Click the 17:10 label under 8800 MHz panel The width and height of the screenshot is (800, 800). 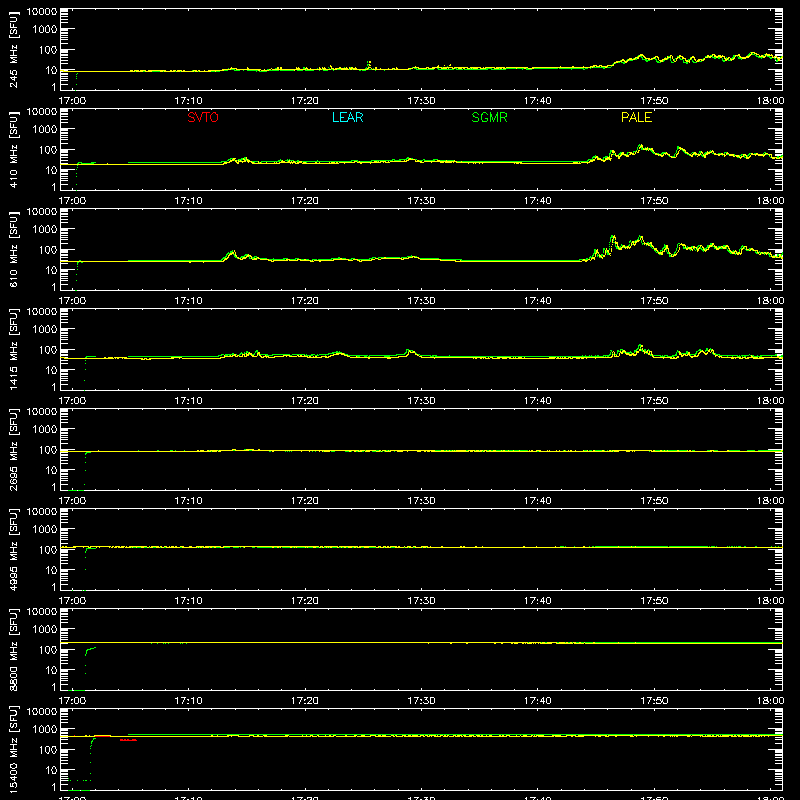188,701
